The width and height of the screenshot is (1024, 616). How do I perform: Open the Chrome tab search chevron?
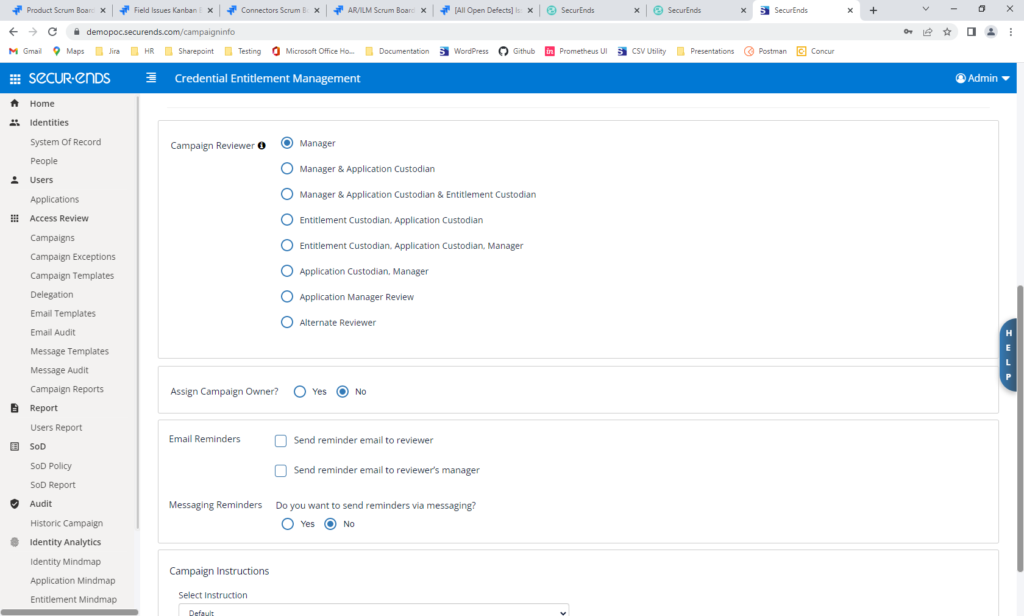[925, 9]
